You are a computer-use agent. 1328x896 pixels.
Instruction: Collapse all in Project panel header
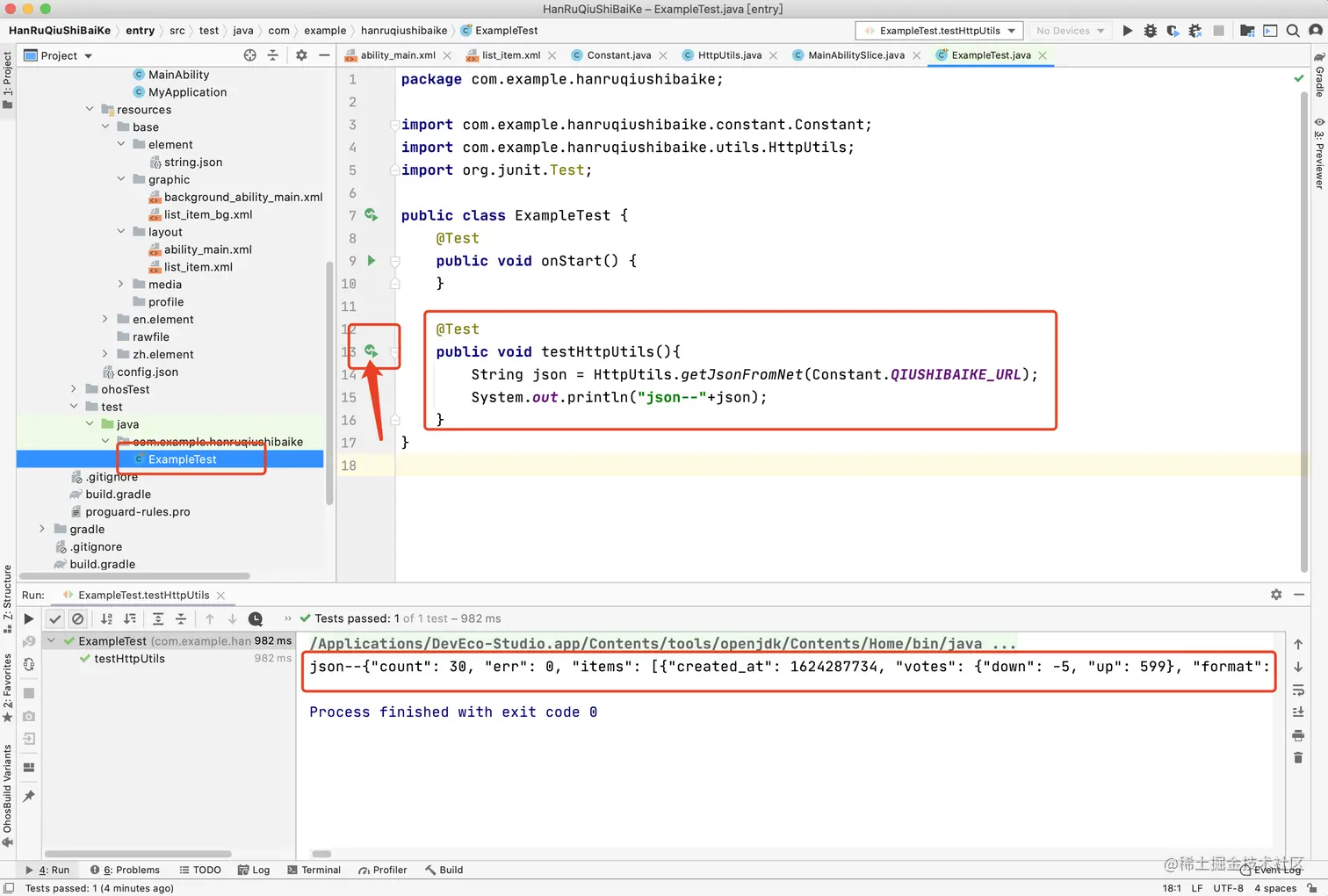tap(272, 55)
